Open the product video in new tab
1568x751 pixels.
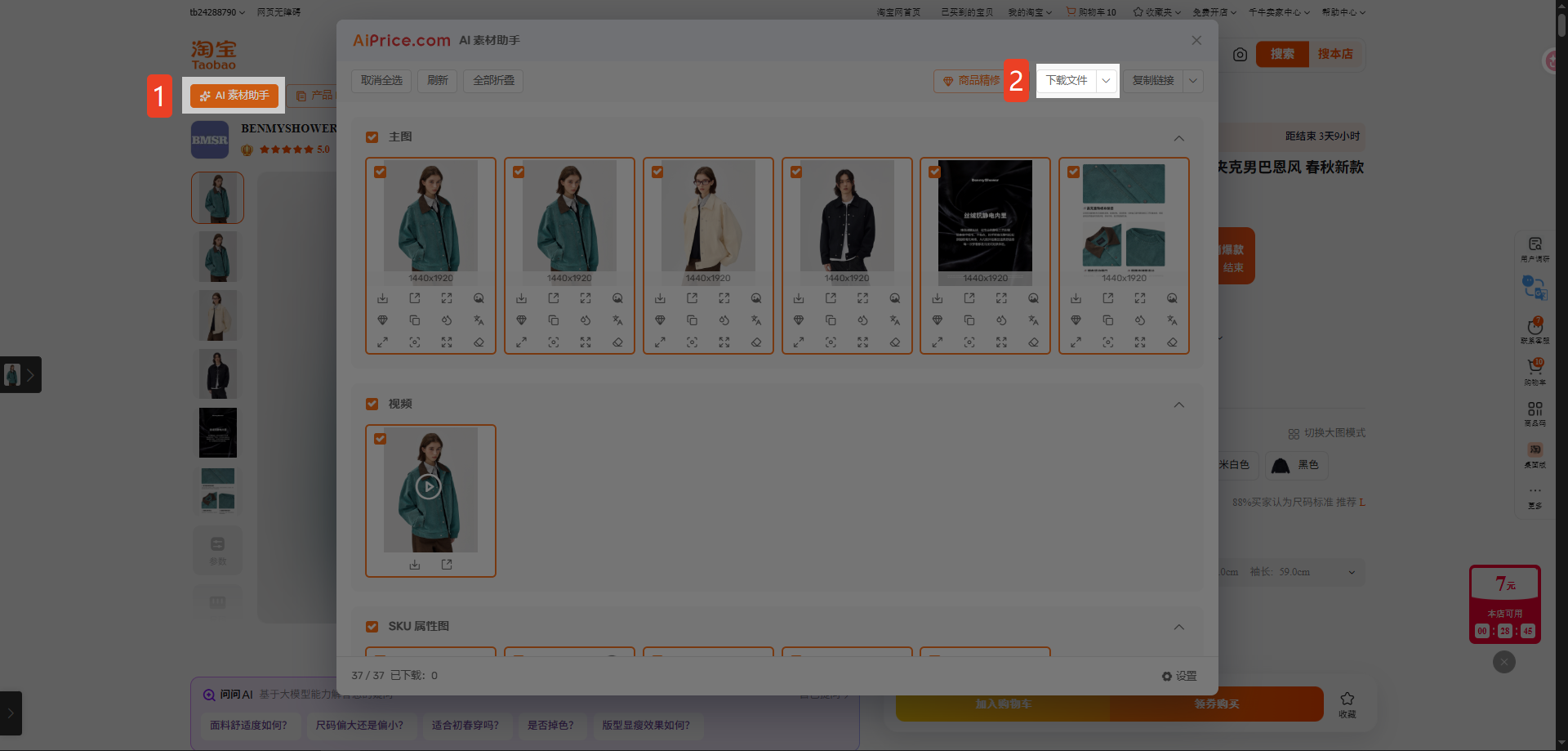pyautogui.click(x=447, y=565)
